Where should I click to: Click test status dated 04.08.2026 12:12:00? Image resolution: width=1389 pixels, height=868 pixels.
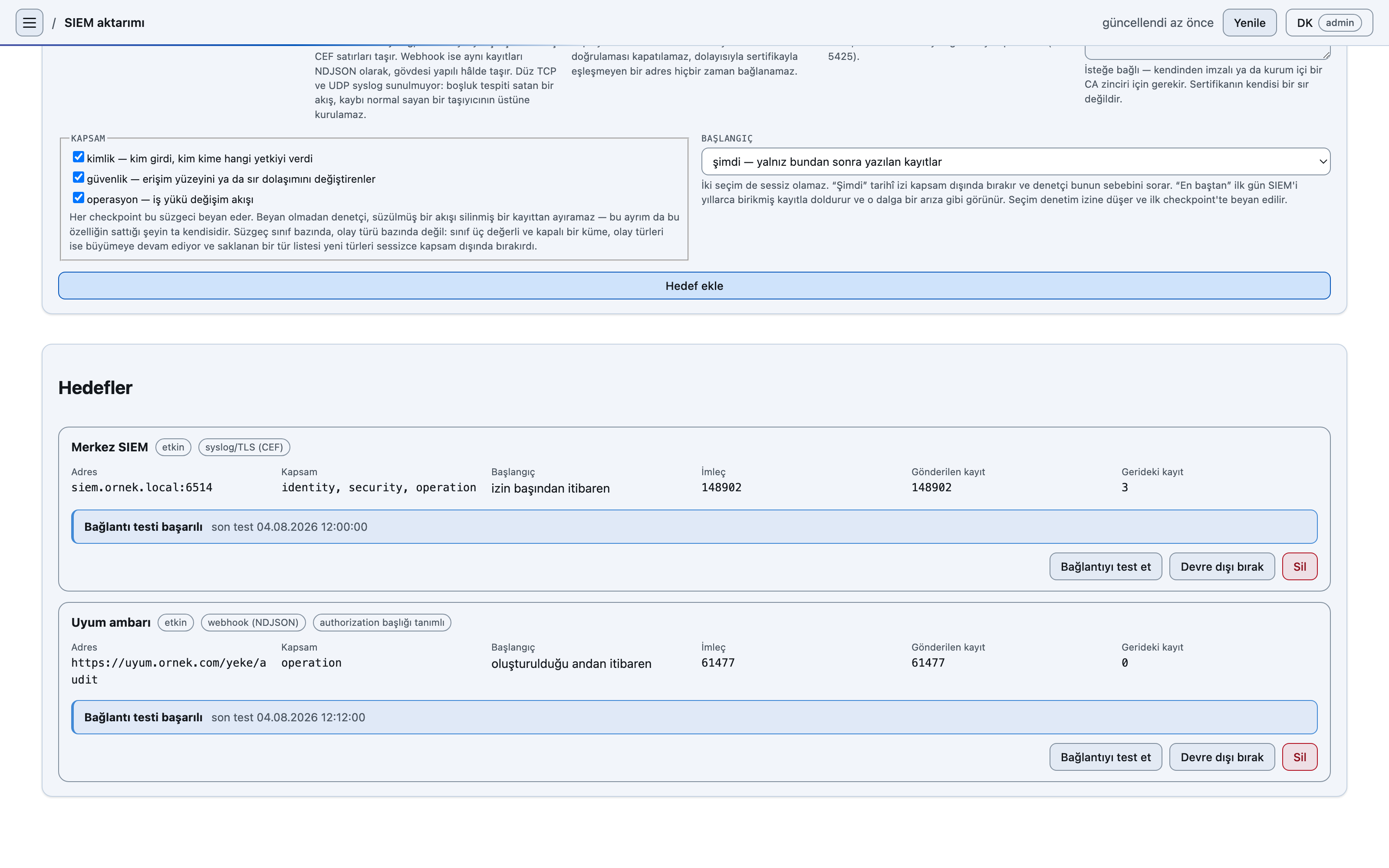[694, 717]
